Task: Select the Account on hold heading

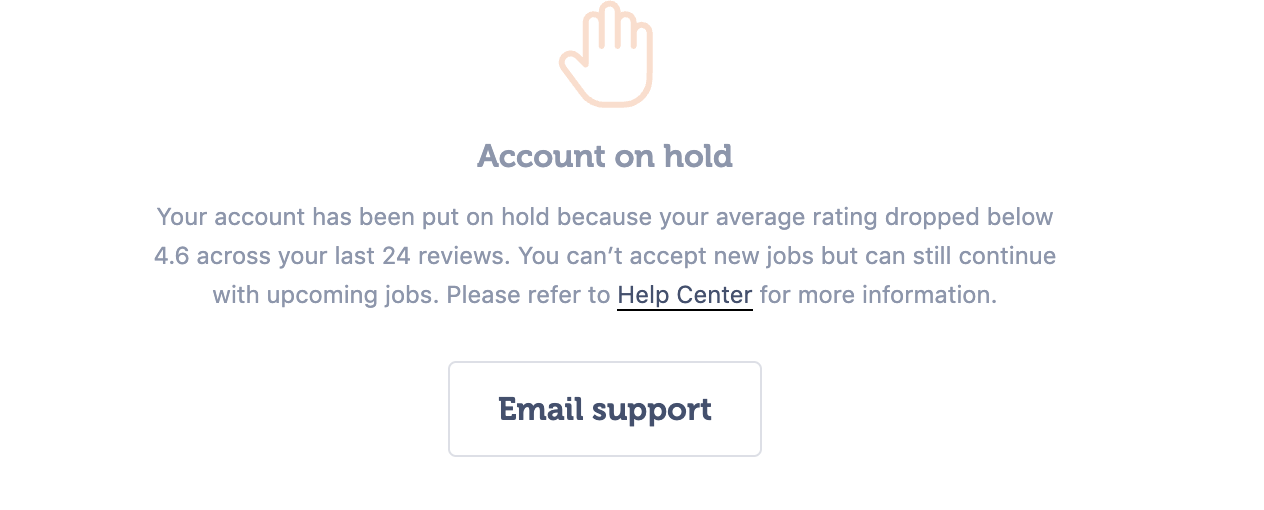Action: coord(605,156)
